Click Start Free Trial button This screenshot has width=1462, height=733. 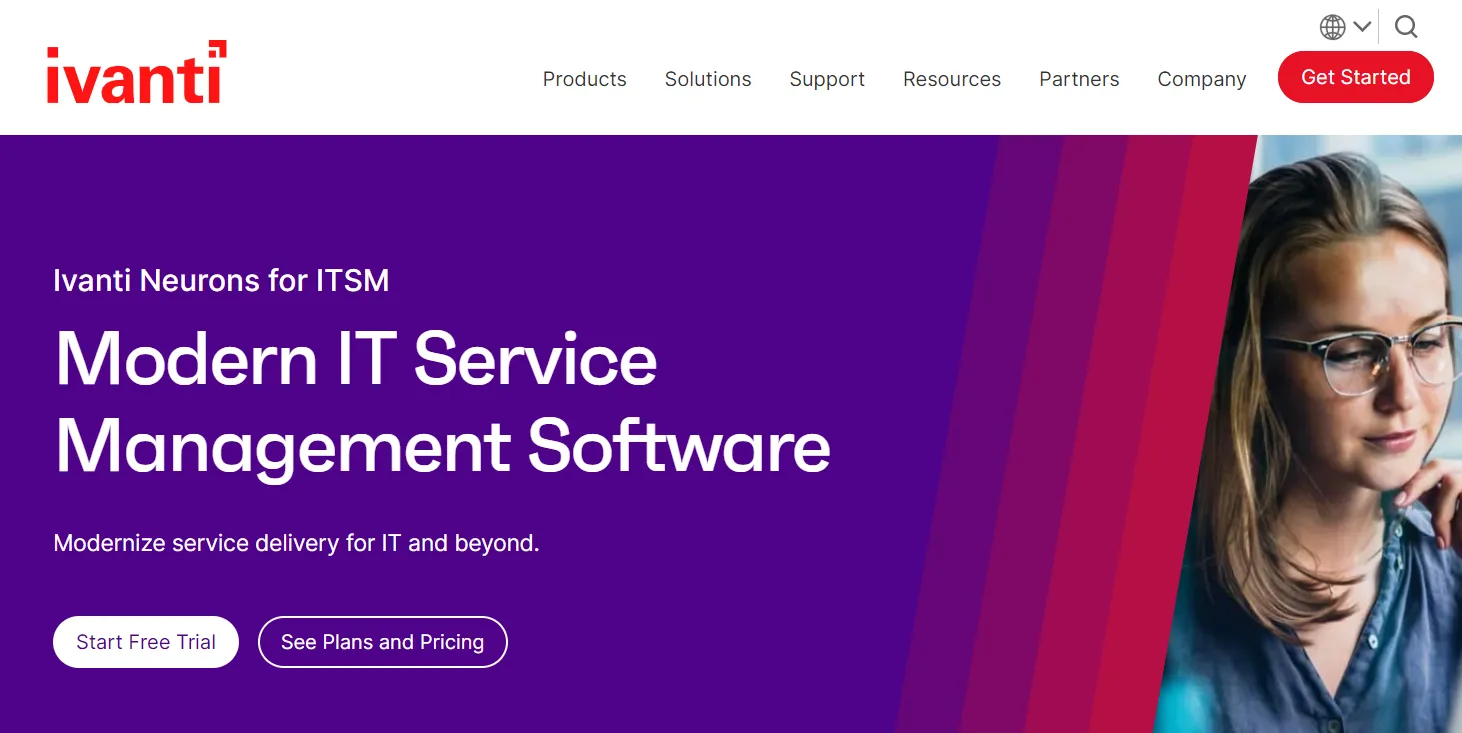pos(146,642)
